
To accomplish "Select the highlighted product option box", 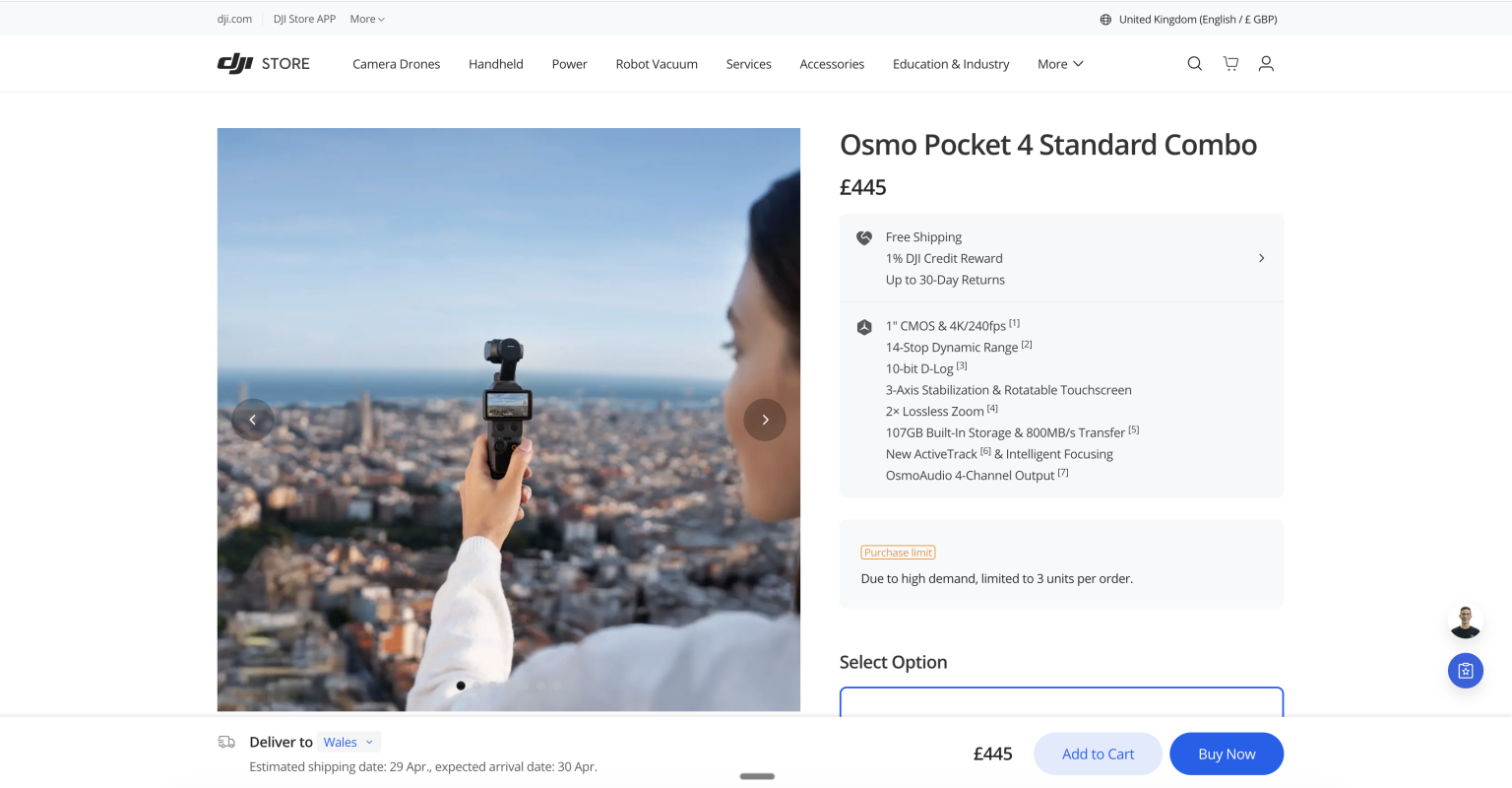I will point(1061,702).
